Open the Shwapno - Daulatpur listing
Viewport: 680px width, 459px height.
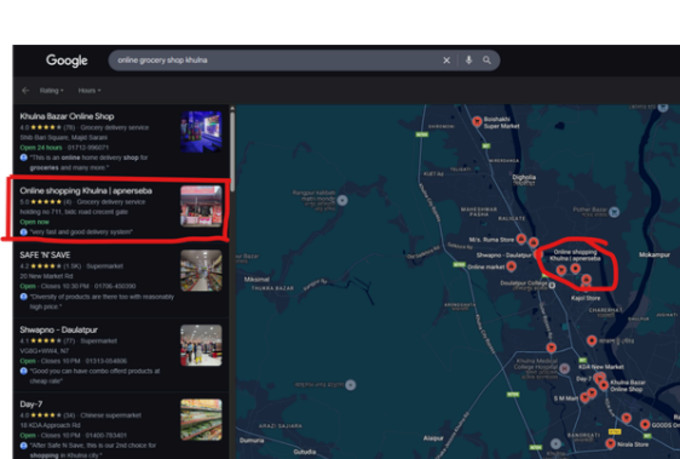(x=121, y=355)
